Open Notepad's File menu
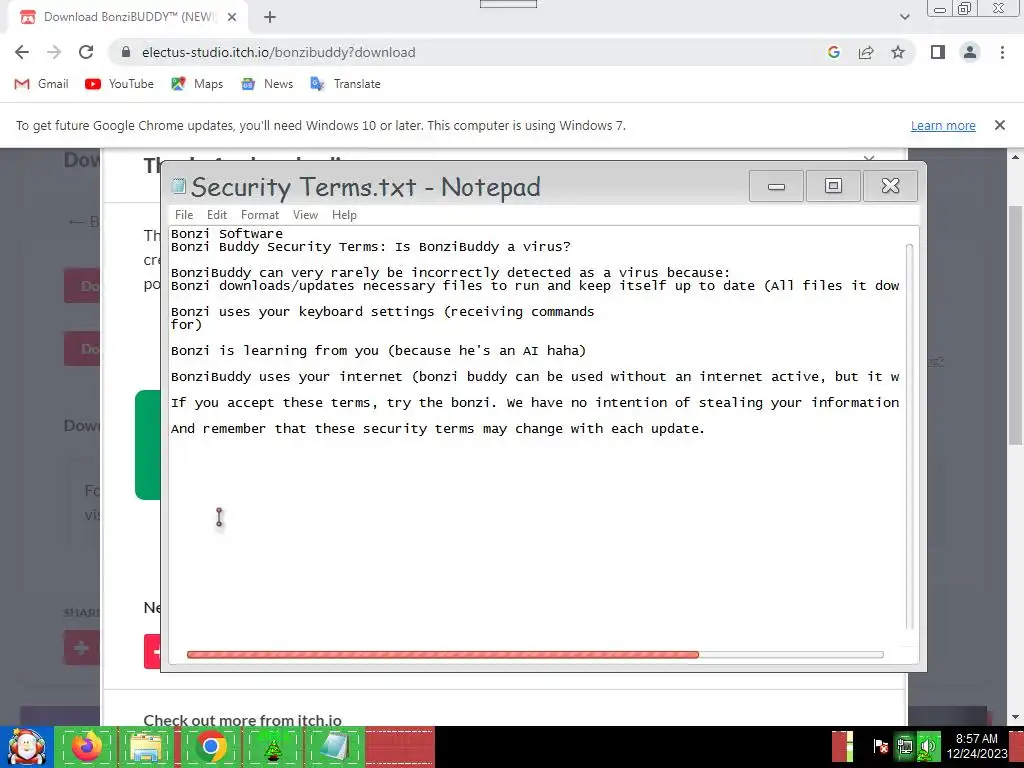1024x768 pixels. point(184,215)
